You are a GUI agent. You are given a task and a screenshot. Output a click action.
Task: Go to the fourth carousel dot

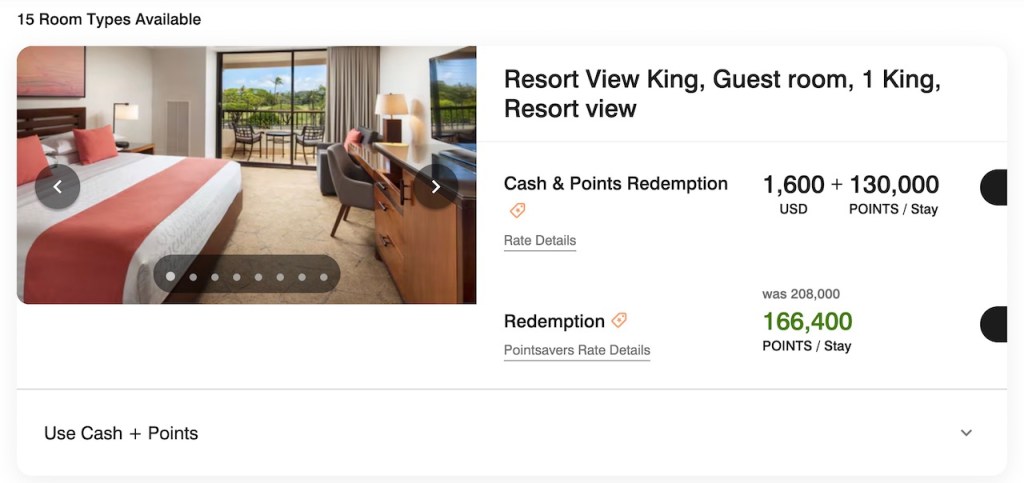tap(236, 277)
